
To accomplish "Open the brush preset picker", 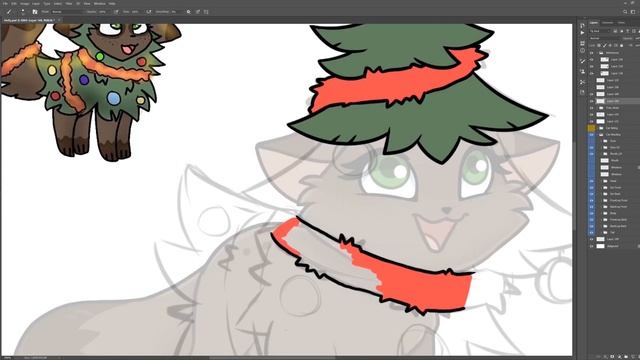I will click(23, 12).
